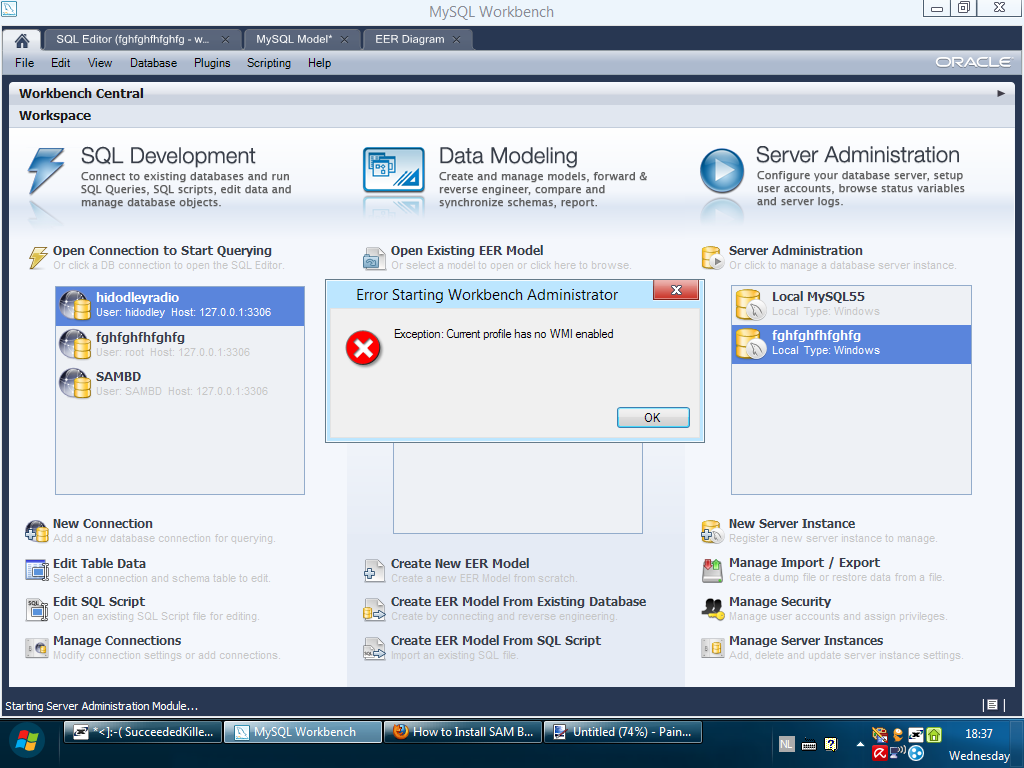Open the File menu
The height and width of the screenshot is (768, 1024).
pyautogui.click(x=25, y=63)
